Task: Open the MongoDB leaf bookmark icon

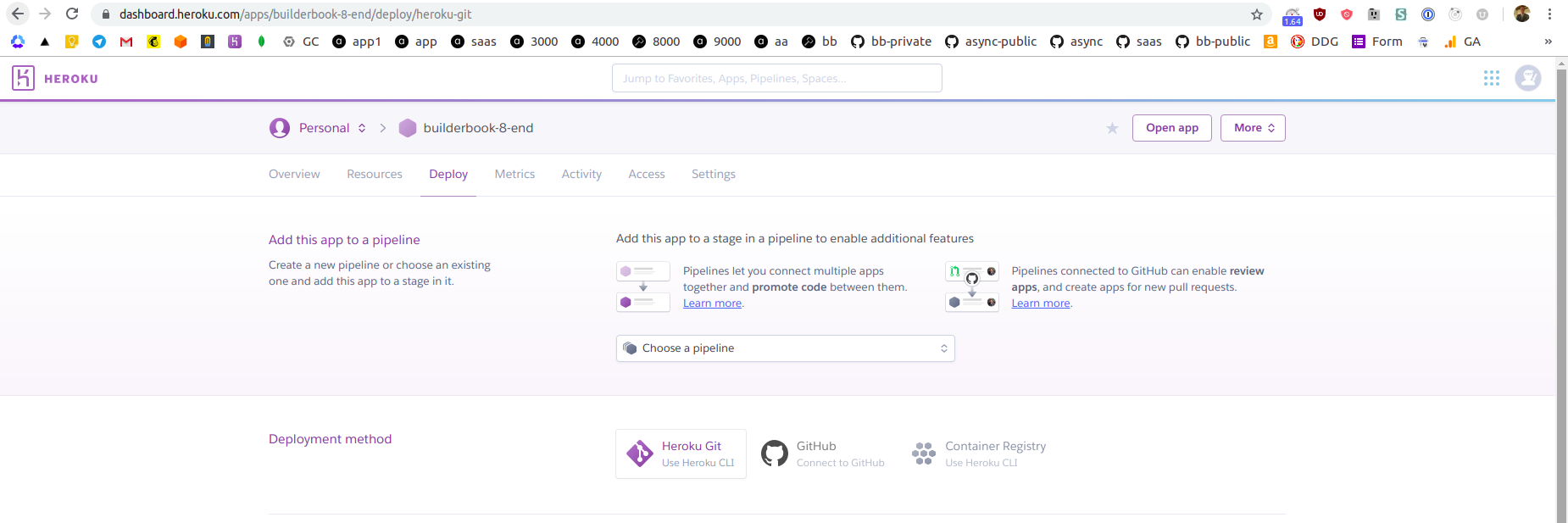Action: pos(262,42)
